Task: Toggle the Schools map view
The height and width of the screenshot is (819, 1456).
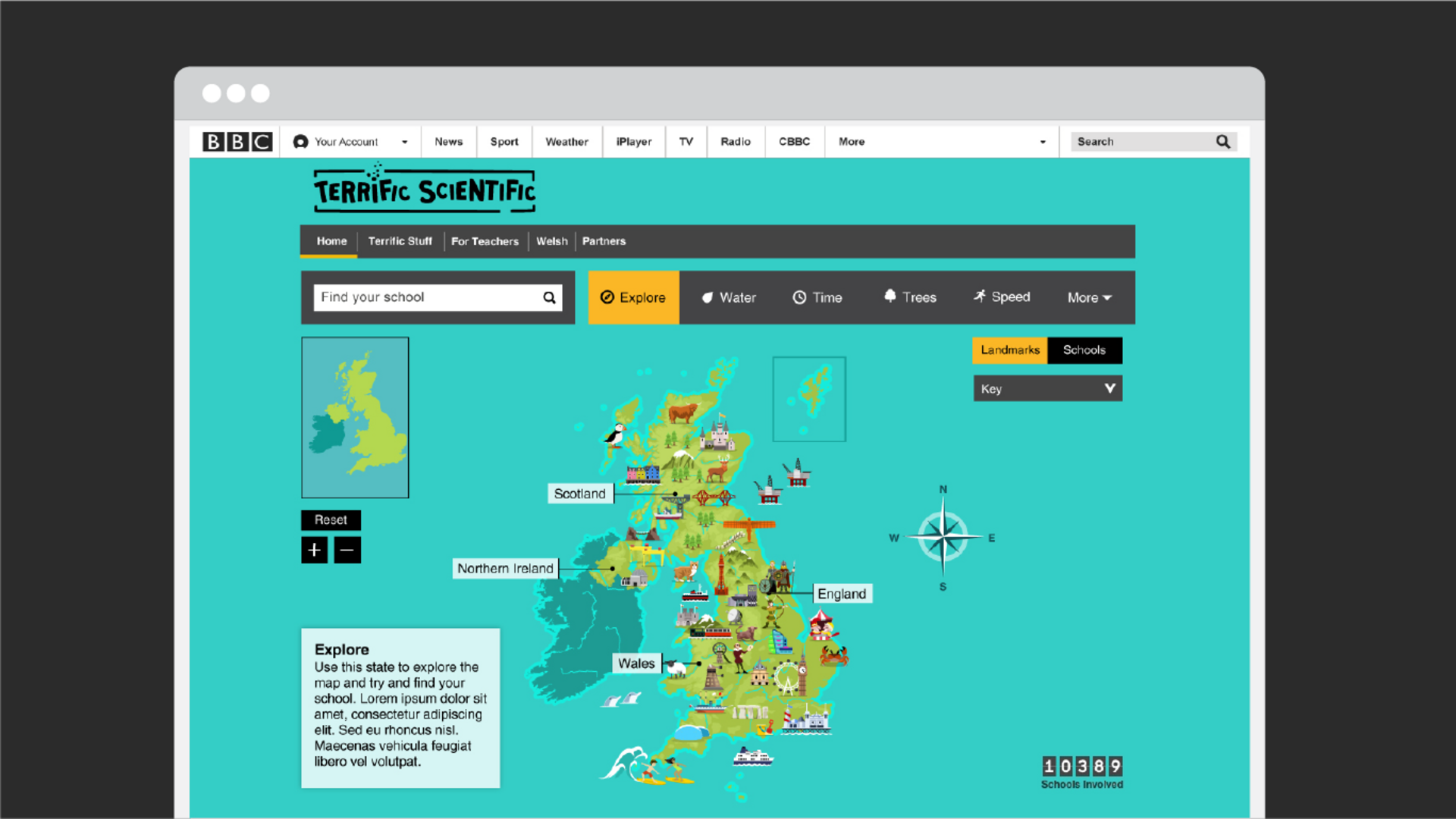Action: point(1084,350)
